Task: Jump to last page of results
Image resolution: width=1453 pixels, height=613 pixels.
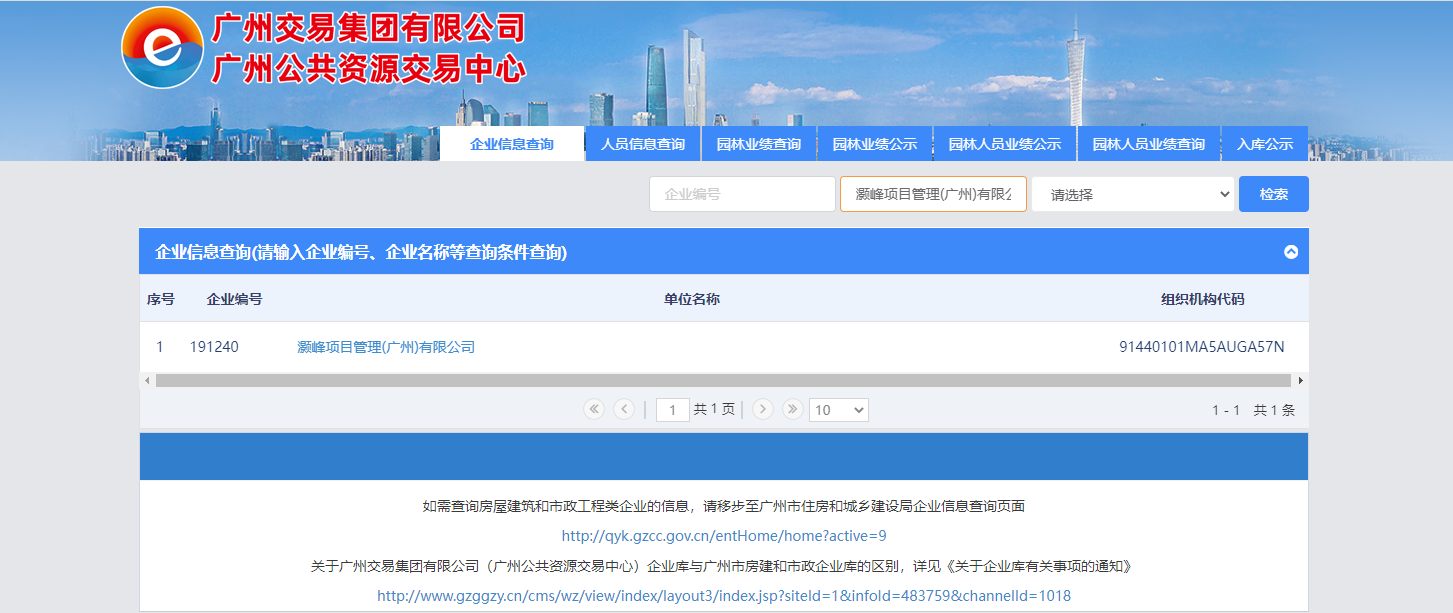Action: [793, 409]
